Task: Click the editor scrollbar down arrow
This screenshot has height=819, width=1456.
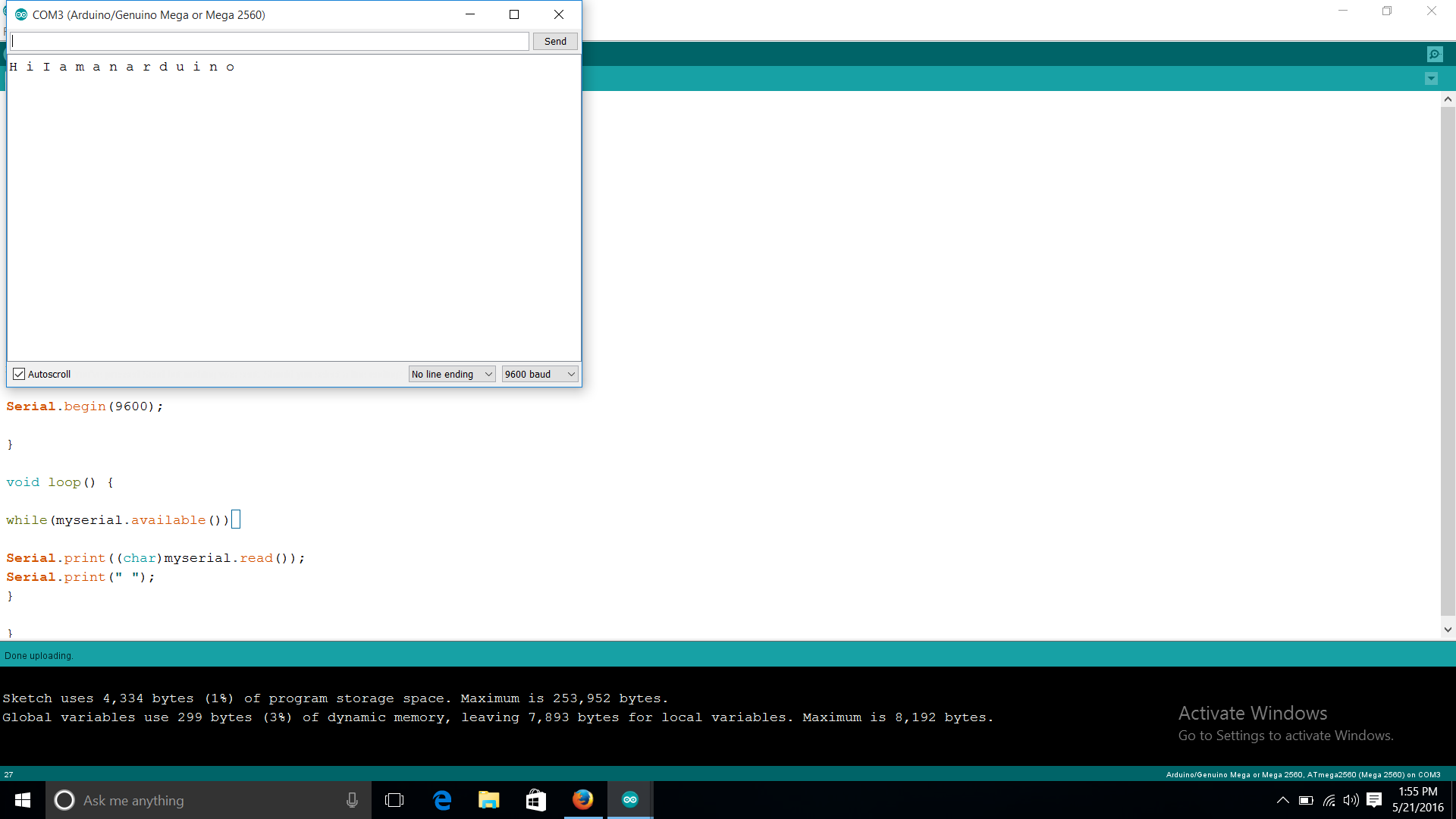Action: [1448, 629]
